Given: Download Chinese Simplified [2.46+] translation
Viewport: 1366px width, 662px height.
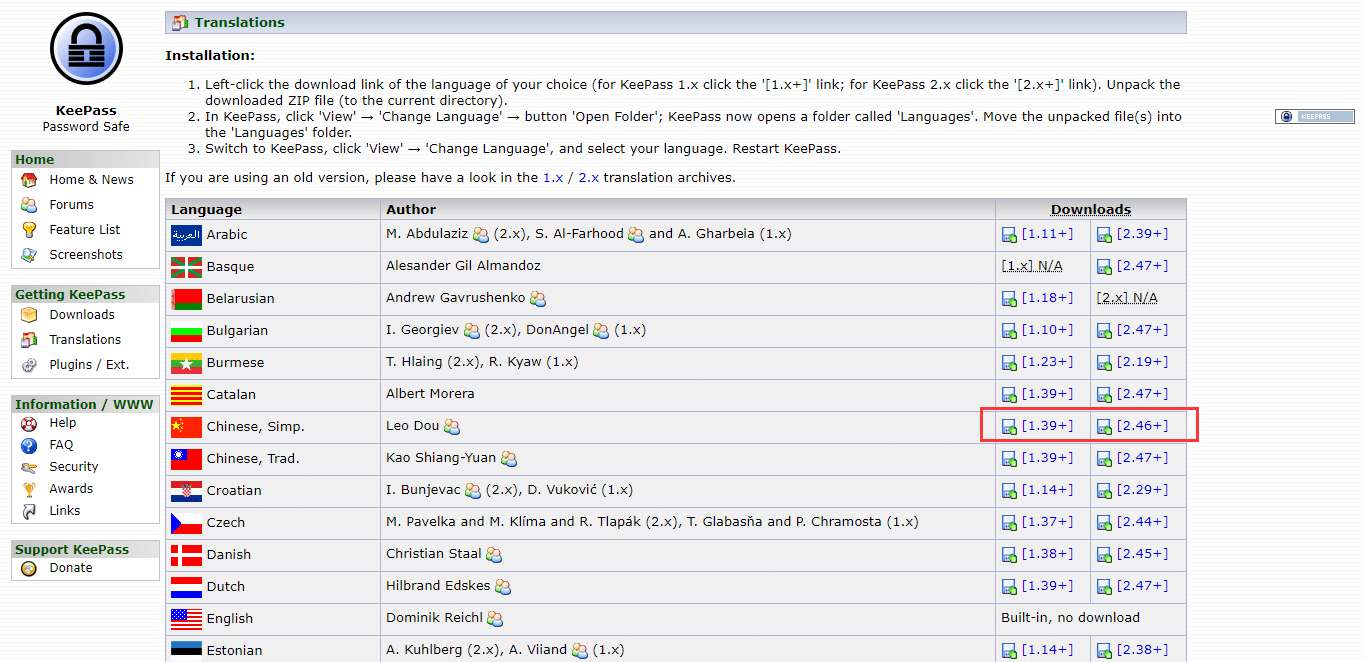Looking at the screenshot, I should pos(1141,426).
